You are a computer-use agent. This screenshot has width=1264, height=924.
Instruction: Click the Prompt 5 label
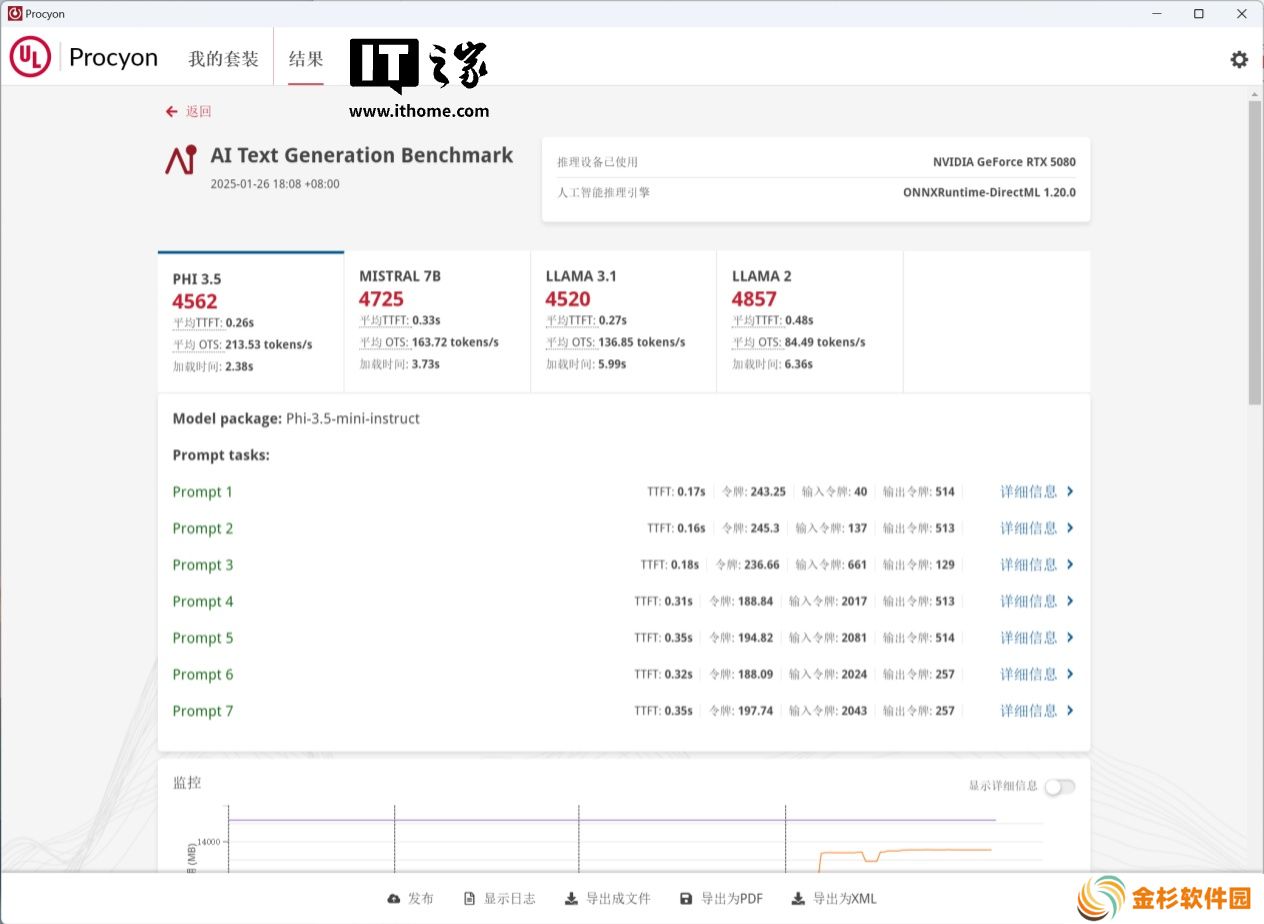point(203,637)
